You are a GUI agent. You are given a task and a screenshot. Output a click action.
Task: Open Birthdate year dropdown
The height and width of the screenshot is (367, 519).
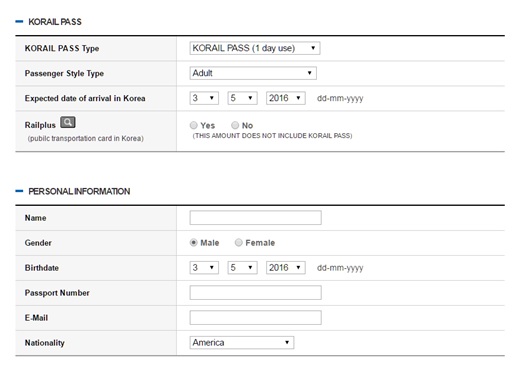pyautogui.click(x=286, y=268)
